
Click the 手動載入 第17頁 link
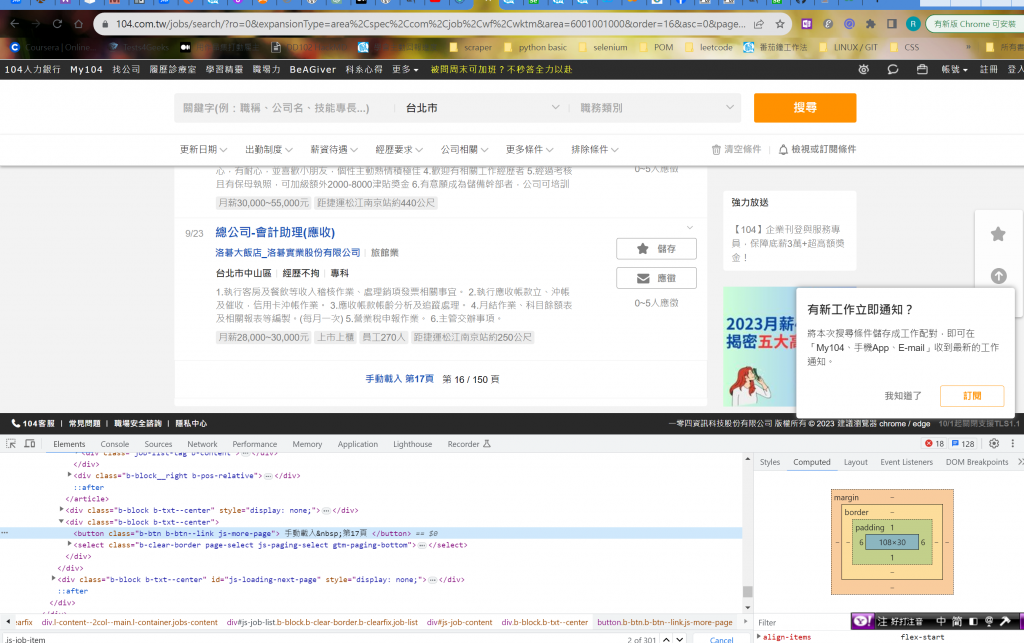click(400, 379)
